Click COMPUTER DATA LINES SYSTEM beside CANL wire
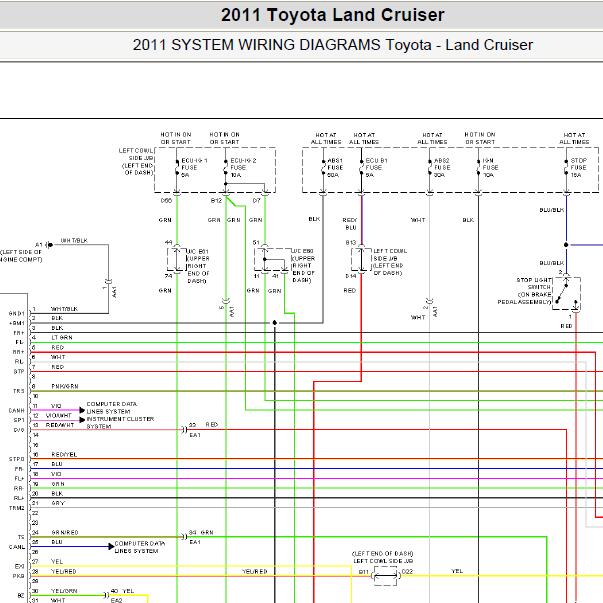This screenshot has width=603, height=603. coord(140,547)
